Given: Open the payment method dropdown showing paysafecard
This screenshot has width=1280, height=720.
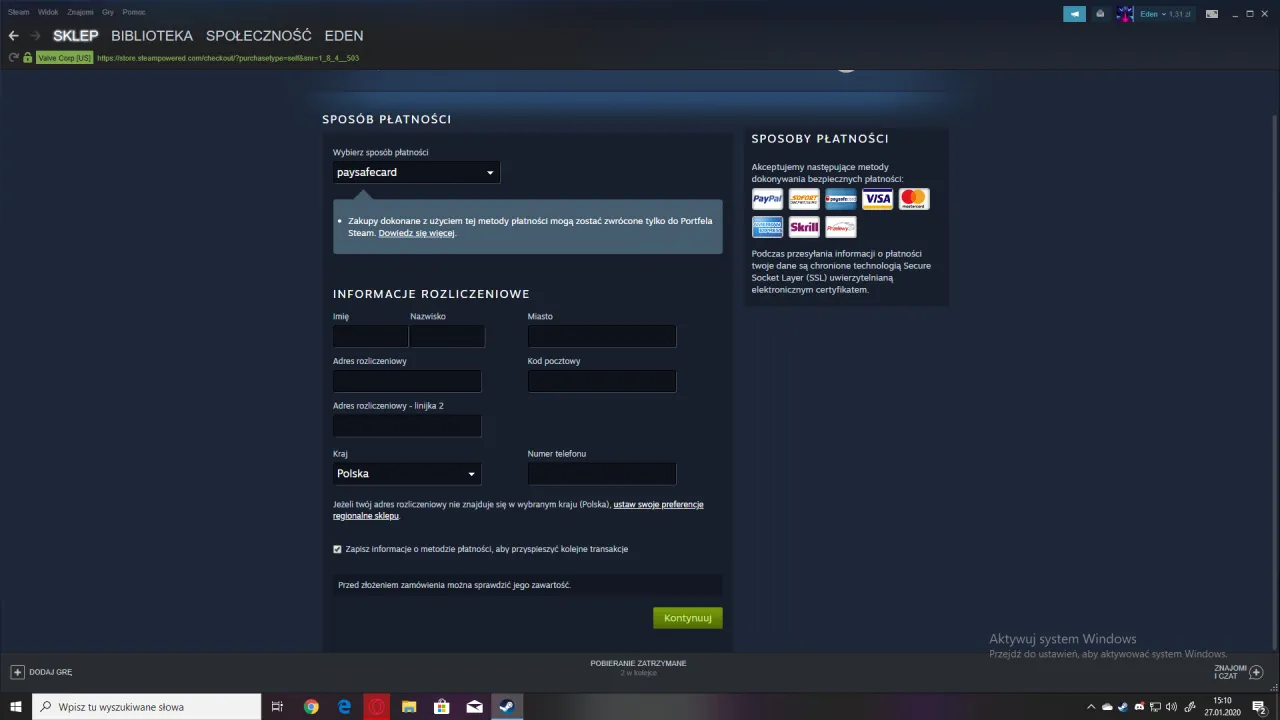Looking at the screenshot, I should point(415,172).
